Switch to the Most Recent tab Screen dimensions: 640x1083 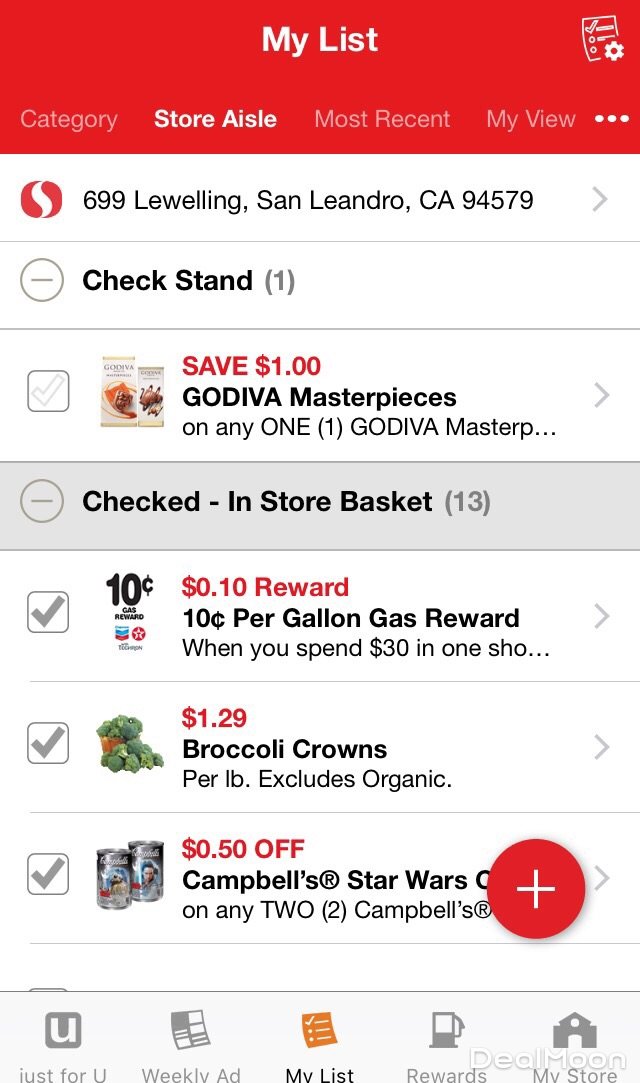tap(382, 120)
